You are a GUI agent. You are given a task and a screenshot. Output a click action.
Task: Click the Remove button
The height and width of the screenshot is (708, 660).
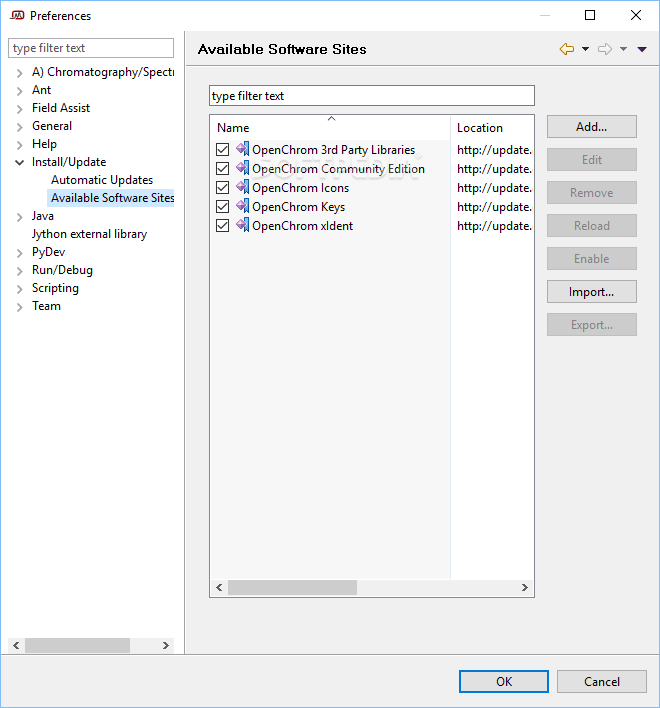coord(591,192)
